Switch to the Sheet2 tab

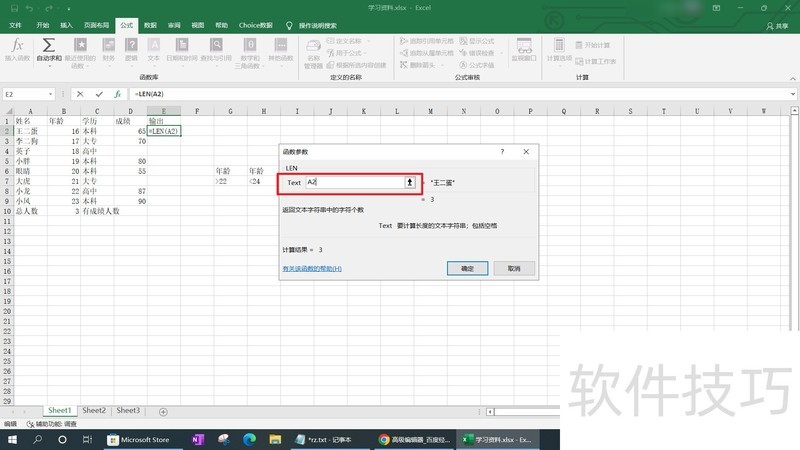tap(94, 411)
